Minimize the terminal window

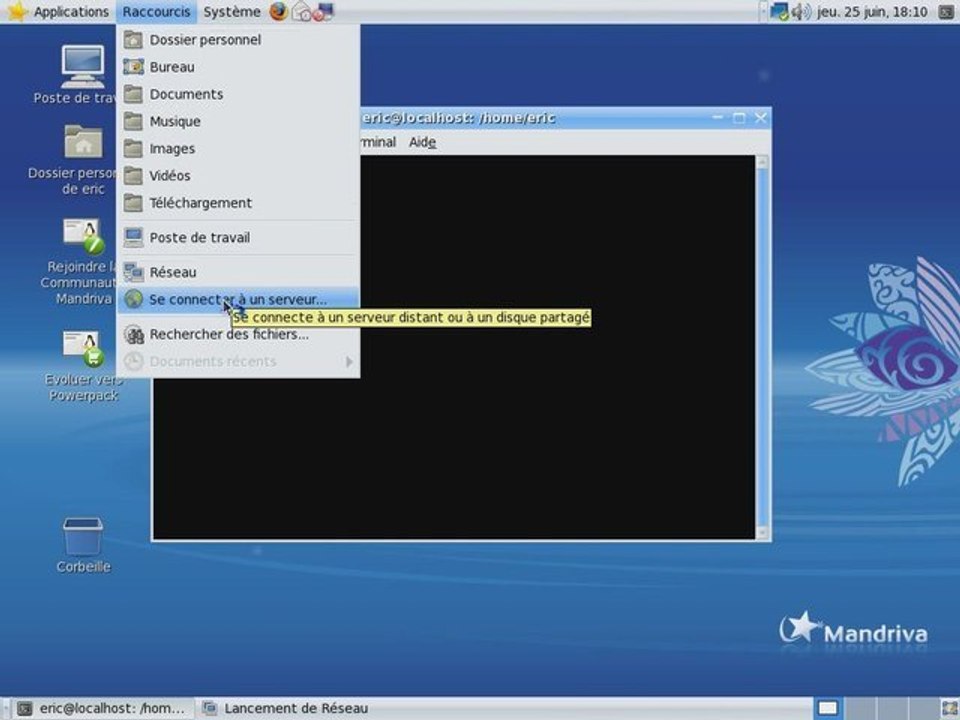coord(718,118)
